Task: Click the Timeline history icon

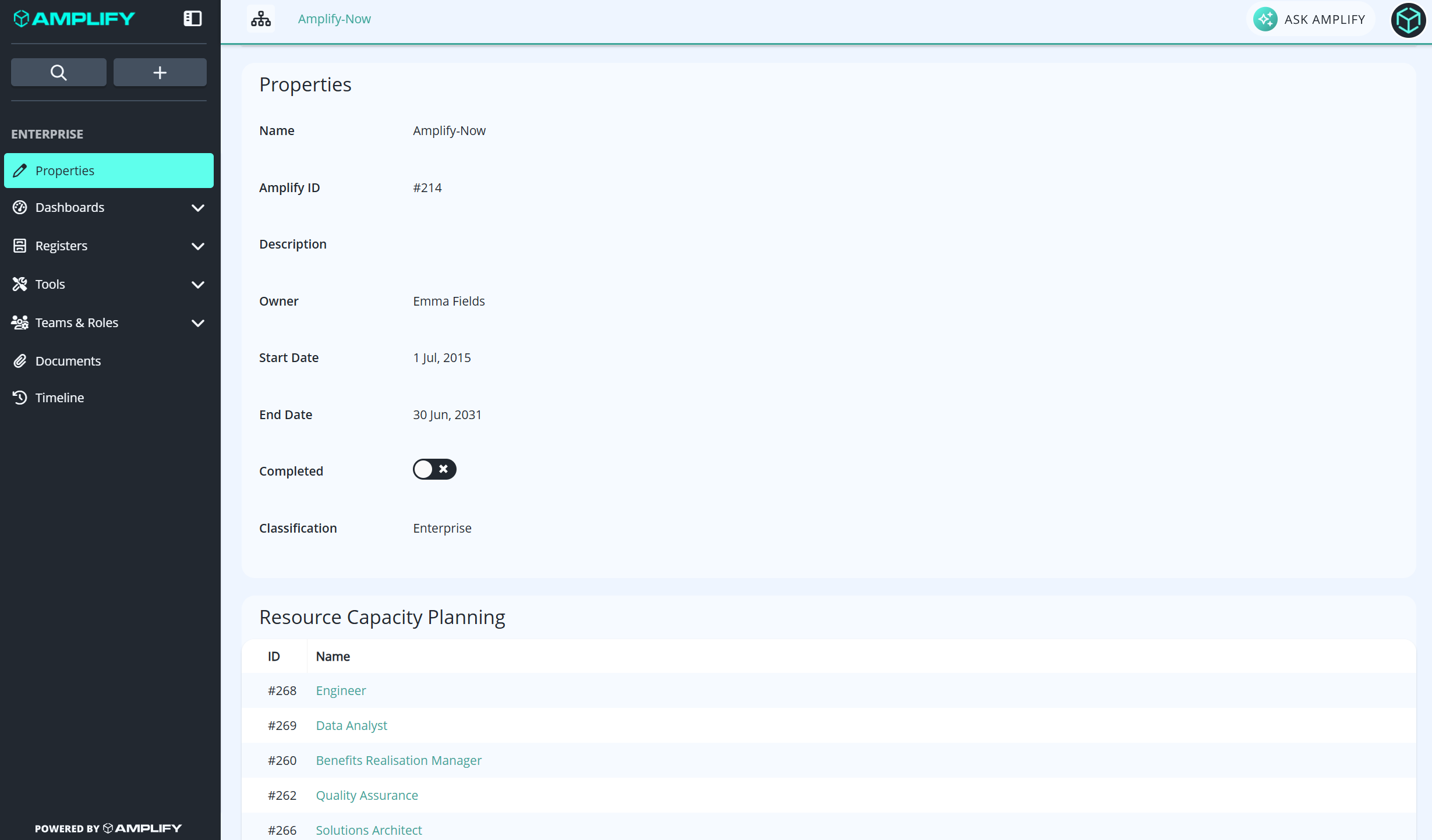Action: (x=20, y=398)
